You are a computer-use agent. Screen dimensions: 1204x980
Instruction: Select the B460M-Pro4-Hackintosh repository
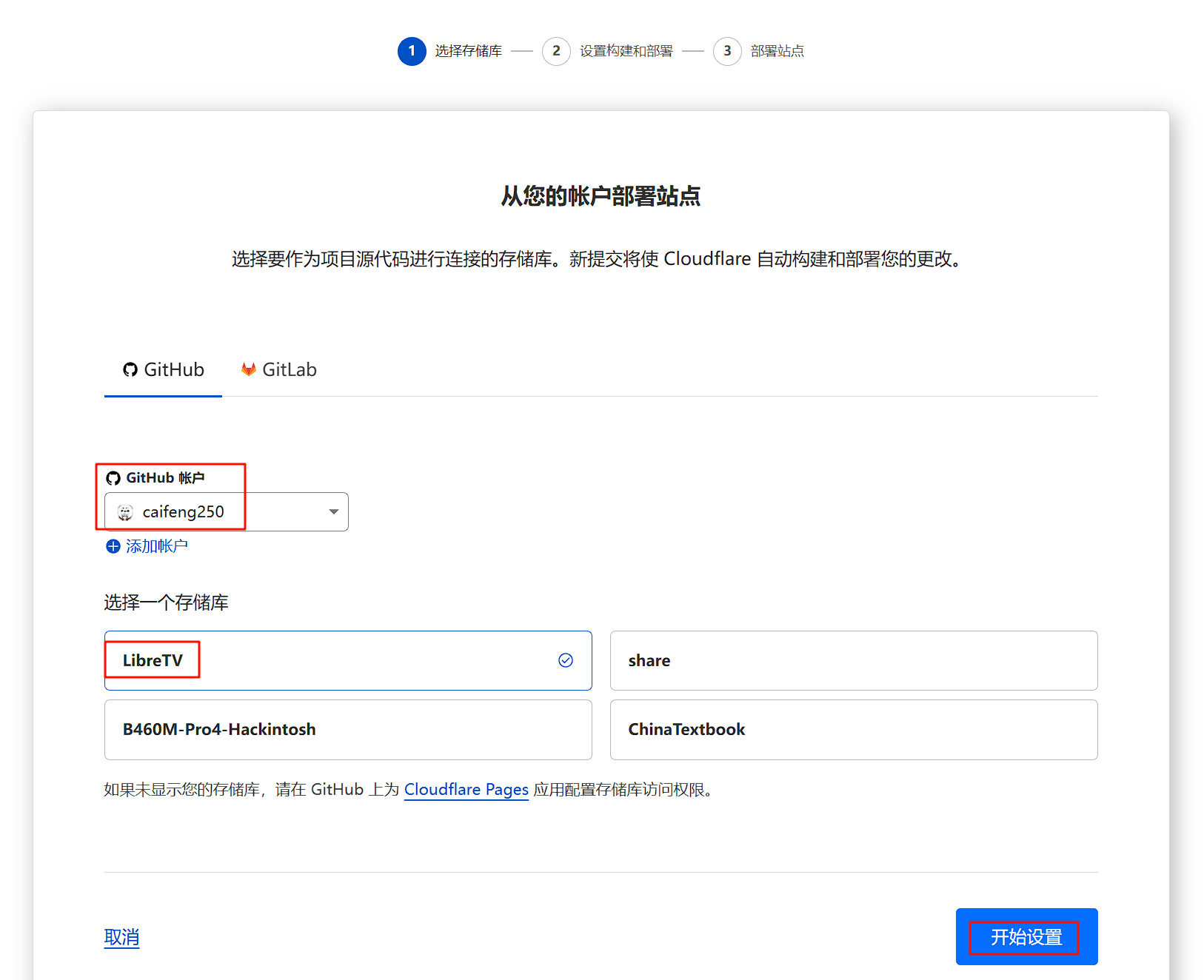[x=348, y=730]
